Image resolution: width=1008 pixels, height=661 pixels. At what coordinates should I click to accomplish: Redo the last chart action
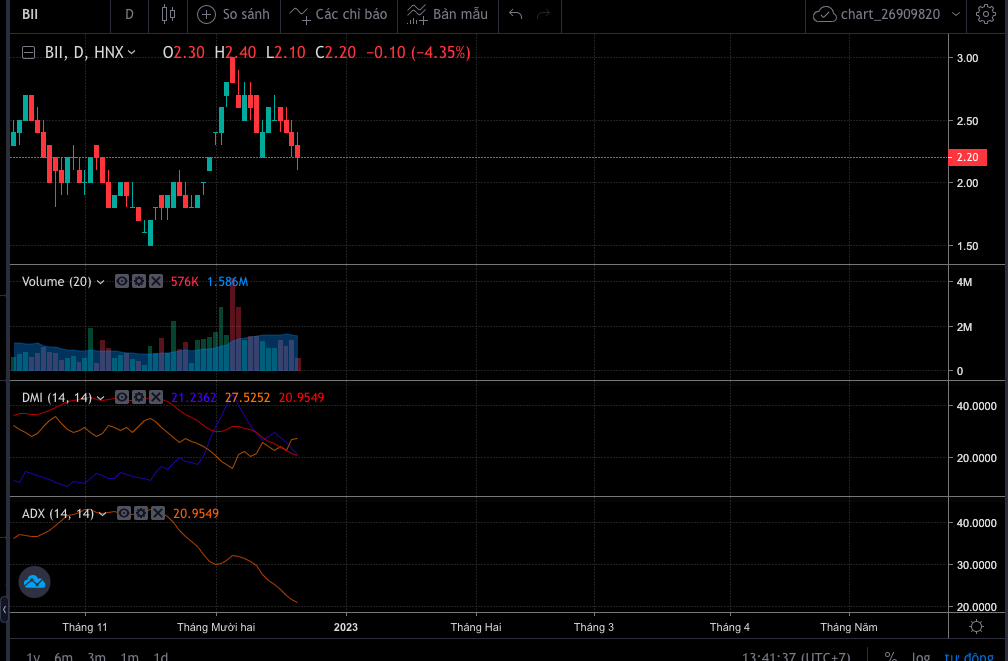coord(544,14)
